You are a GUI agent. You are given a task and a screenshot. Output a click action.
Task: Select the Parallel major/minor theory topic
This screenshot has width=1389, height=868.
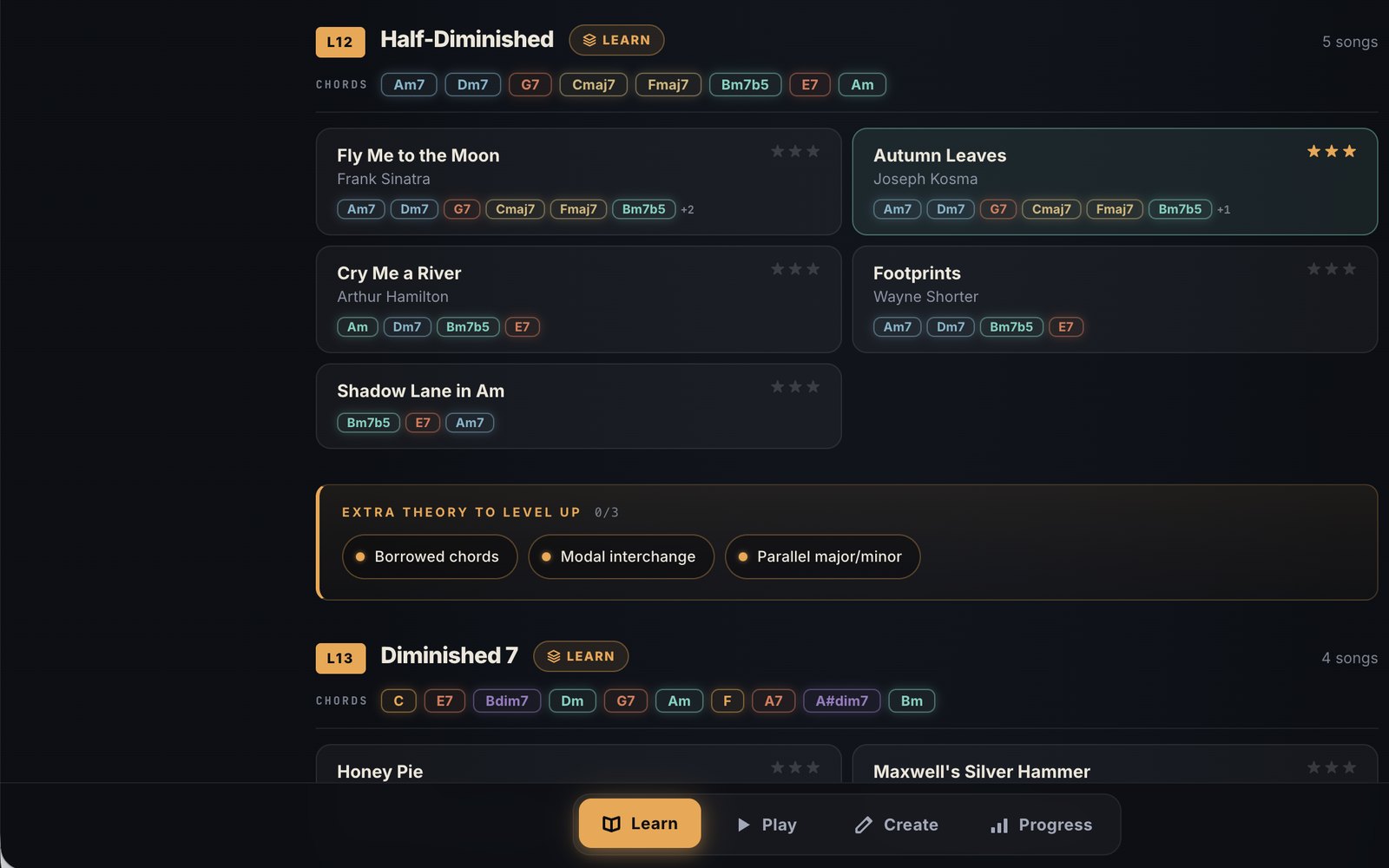(822, 556)
